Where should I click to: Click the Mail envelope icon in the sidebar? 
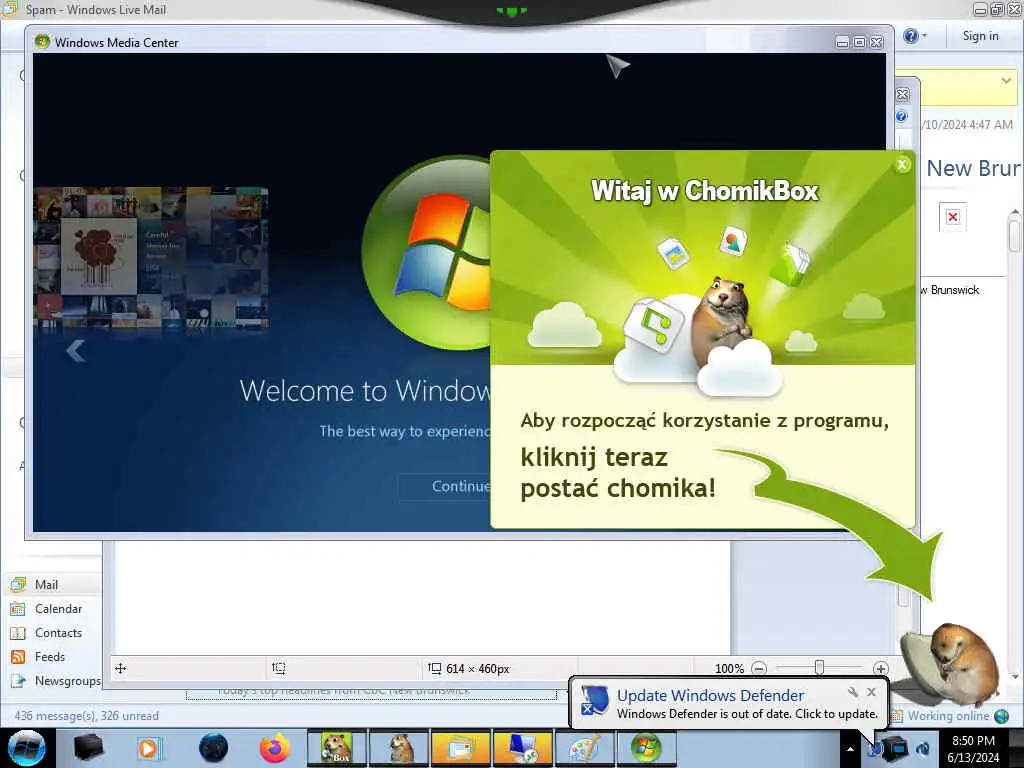[18, 584]
